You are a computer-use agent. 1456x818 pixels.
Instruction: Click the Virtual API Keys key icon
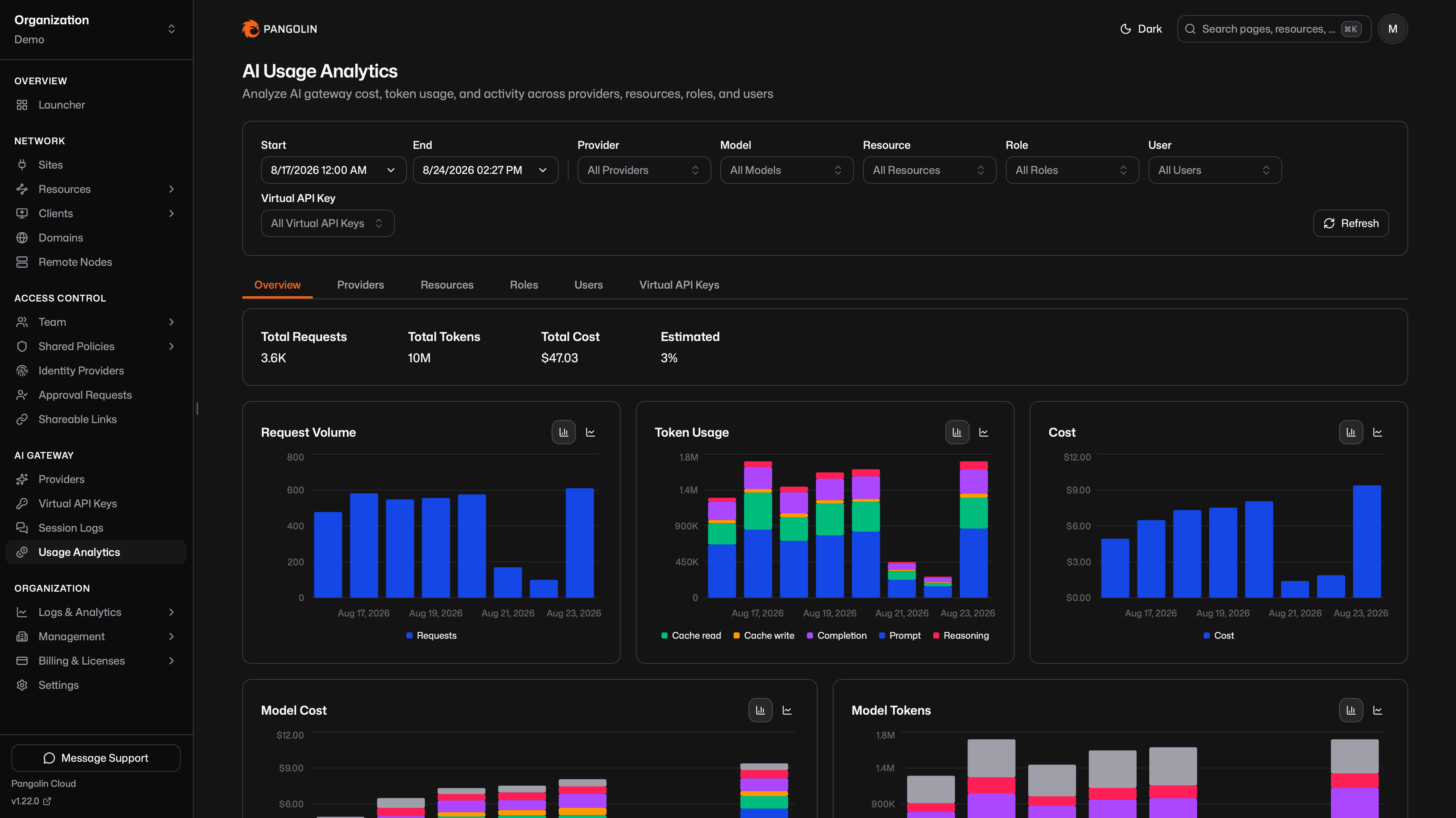(x=22, y=504)
